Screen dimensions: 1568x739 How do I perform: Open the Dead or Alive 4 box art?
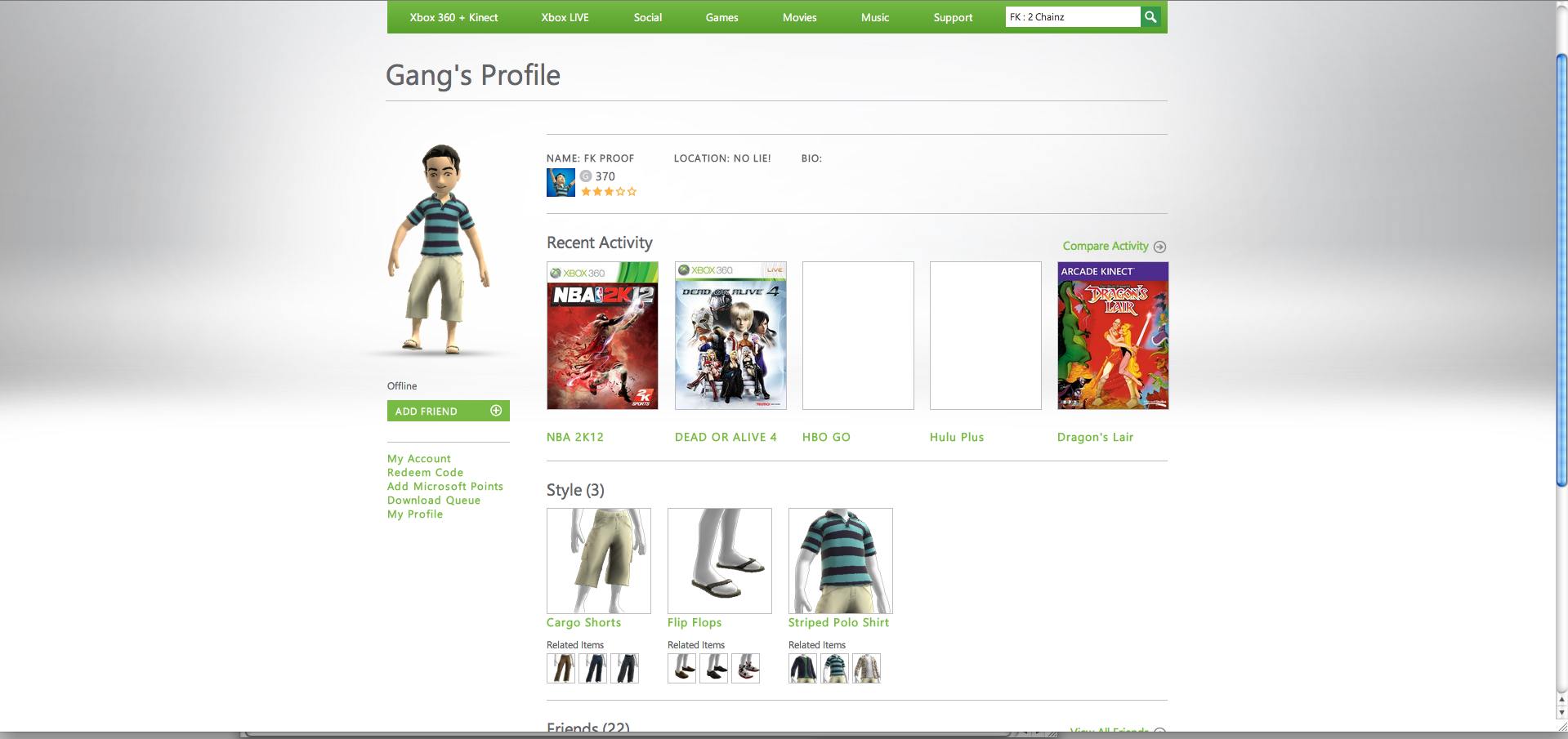[730, 336]
